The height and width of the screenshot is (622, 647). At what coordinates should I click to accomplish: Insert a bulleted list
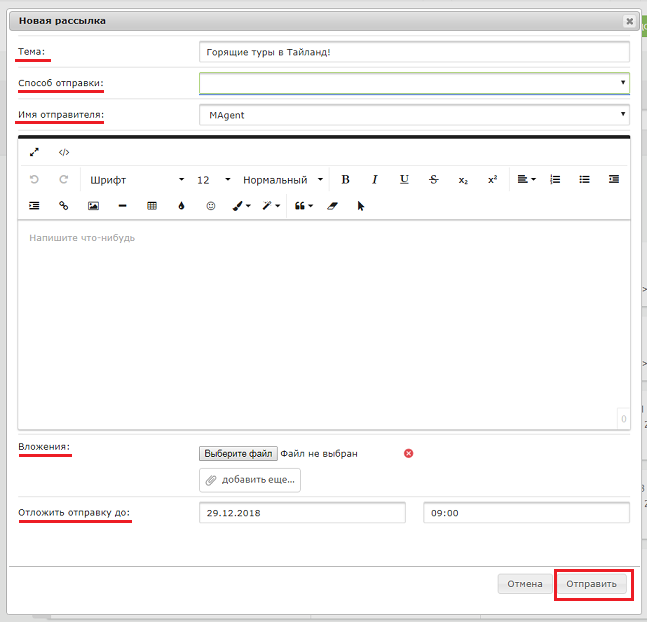coord(584,180)
